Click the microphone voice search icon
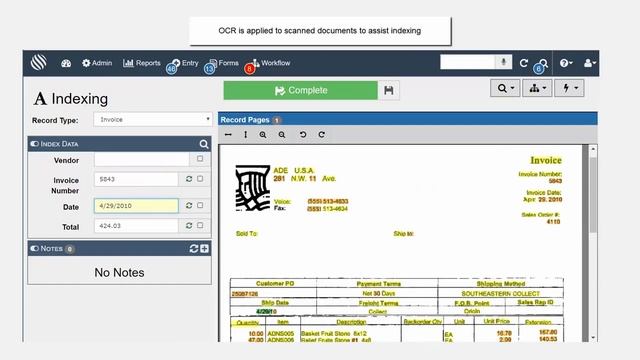The height and width of the screenshot is (360, 640). tap(504, 62)
